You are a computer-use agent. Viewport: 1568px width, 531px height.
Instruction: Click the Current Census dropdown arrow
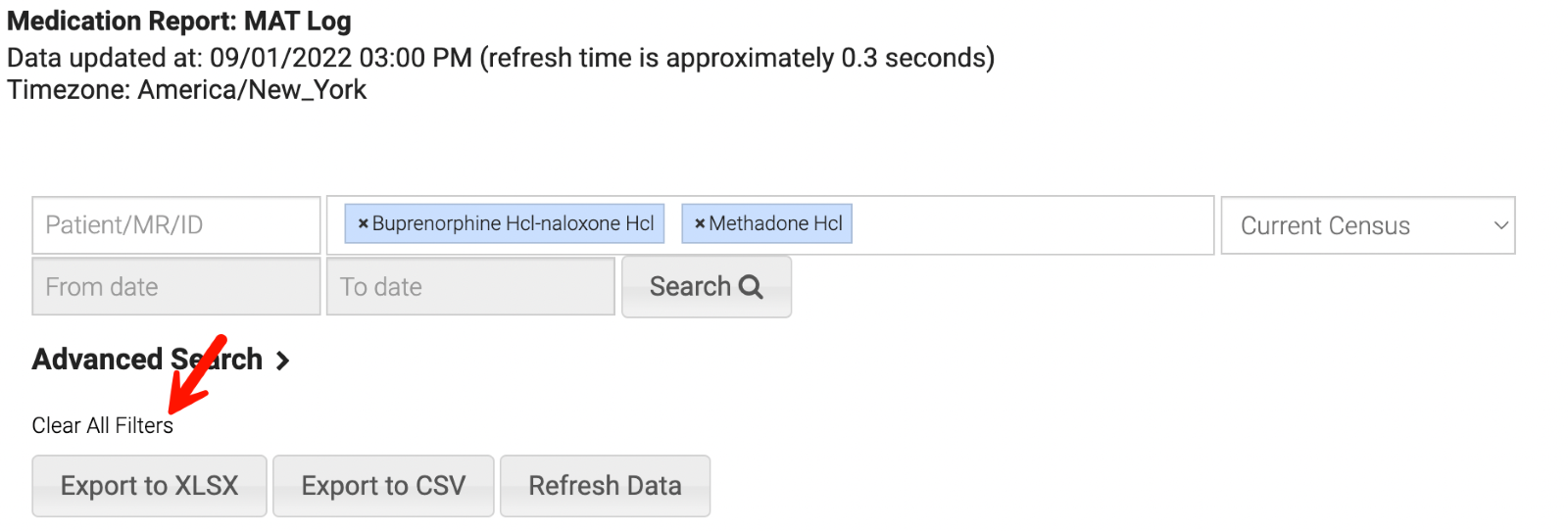click(x=1500, y=225)
